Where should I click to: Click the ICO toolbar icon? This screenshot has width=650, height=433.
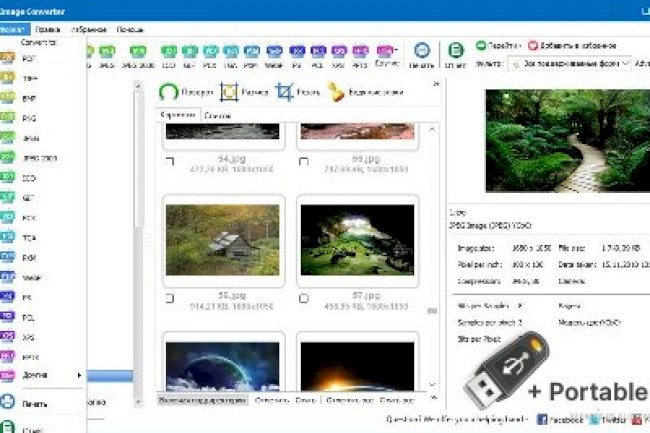click(x=169, y=56)
